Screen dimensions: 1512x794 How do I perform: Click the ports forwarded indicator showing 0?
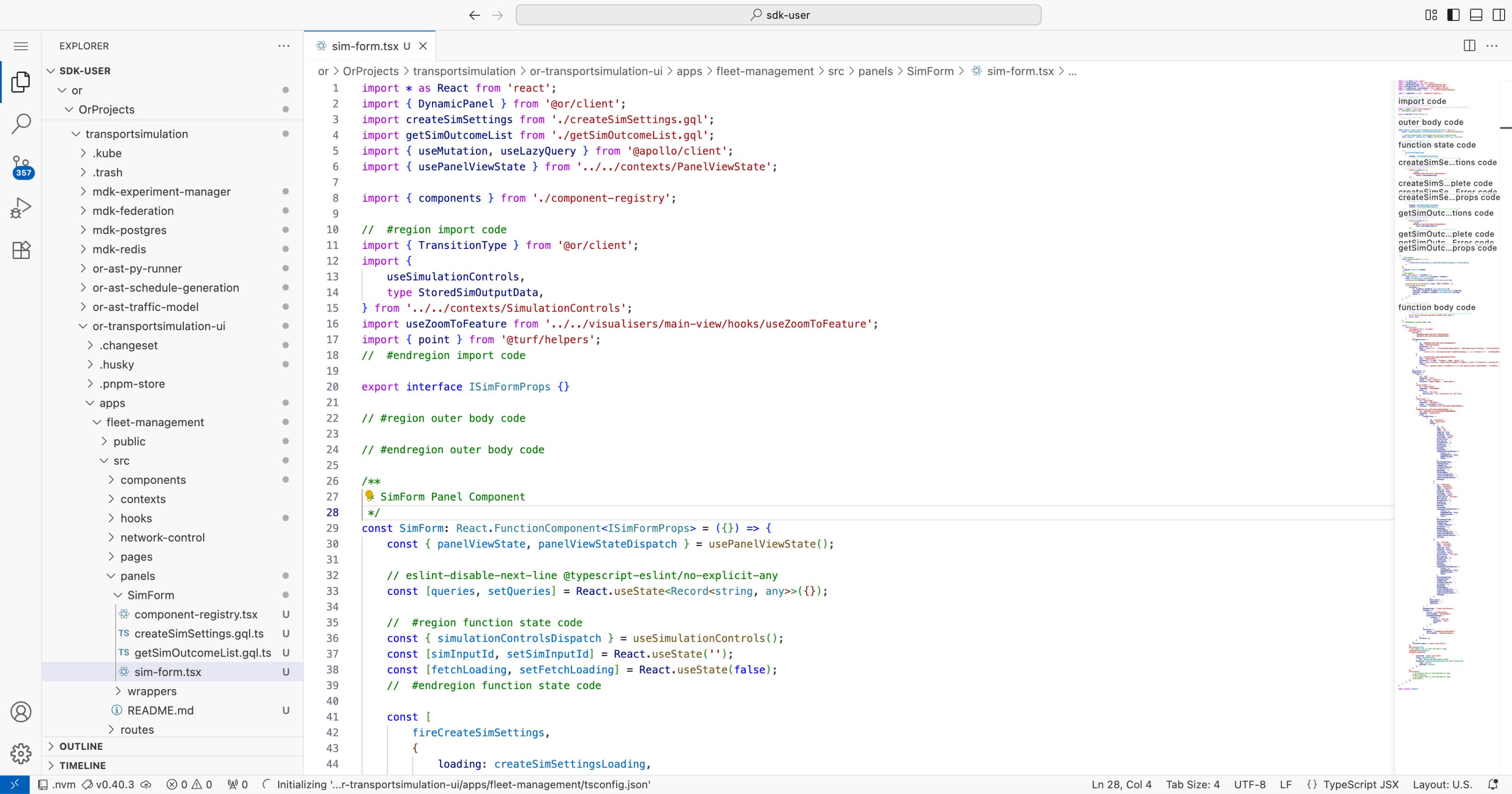(x=237, y=785)
